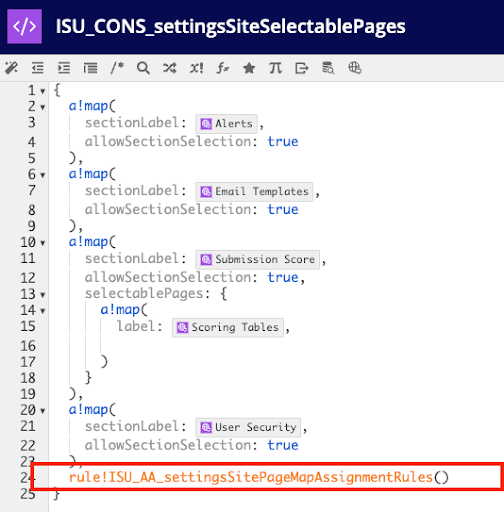Click the export arrow toolbar icon
The image size is (504, 512).
[x=302, y=68]
